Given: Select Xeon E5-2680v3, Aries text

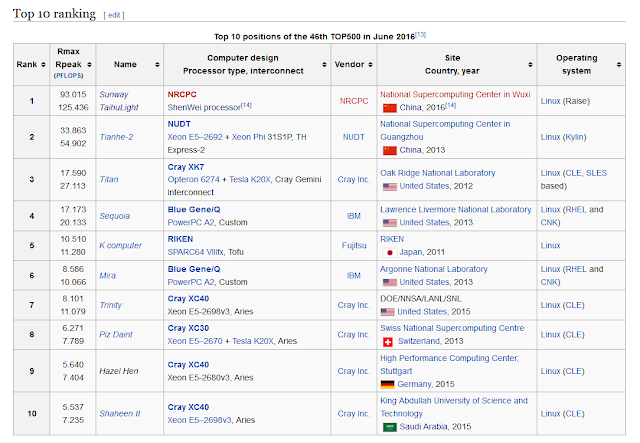Looking at the screenshot, I should pos(210,378).
